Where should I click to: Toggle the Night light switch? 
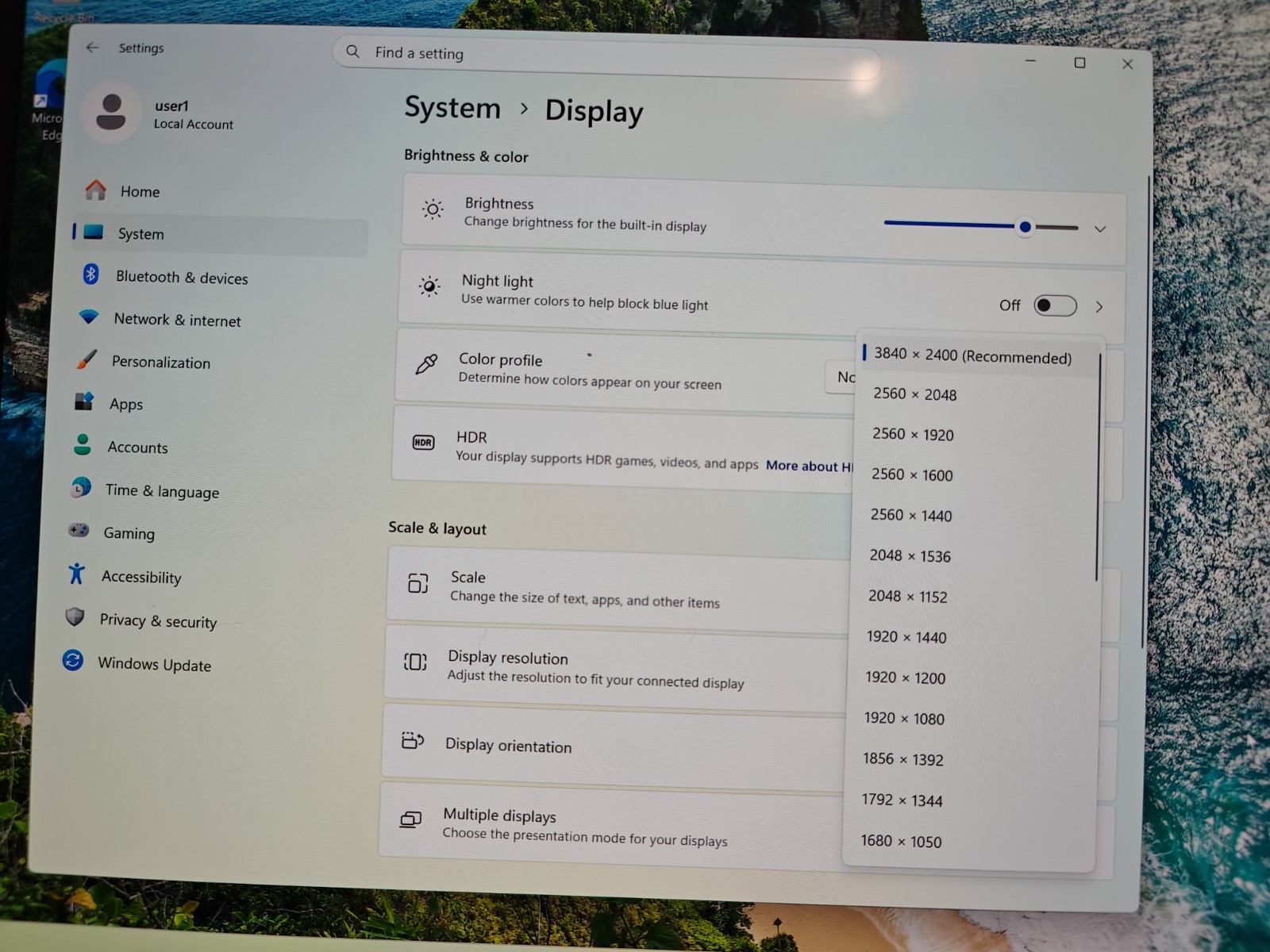tap(1055, 306)
